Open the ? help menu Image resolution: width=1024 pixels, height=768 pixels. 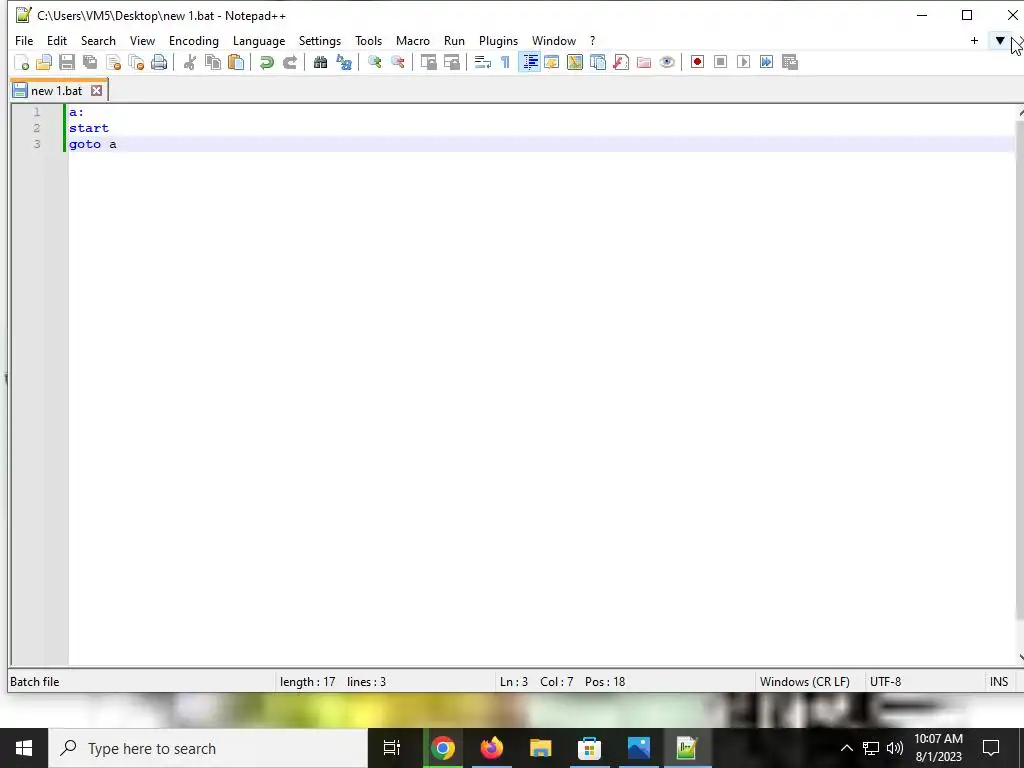pos(592,40)
